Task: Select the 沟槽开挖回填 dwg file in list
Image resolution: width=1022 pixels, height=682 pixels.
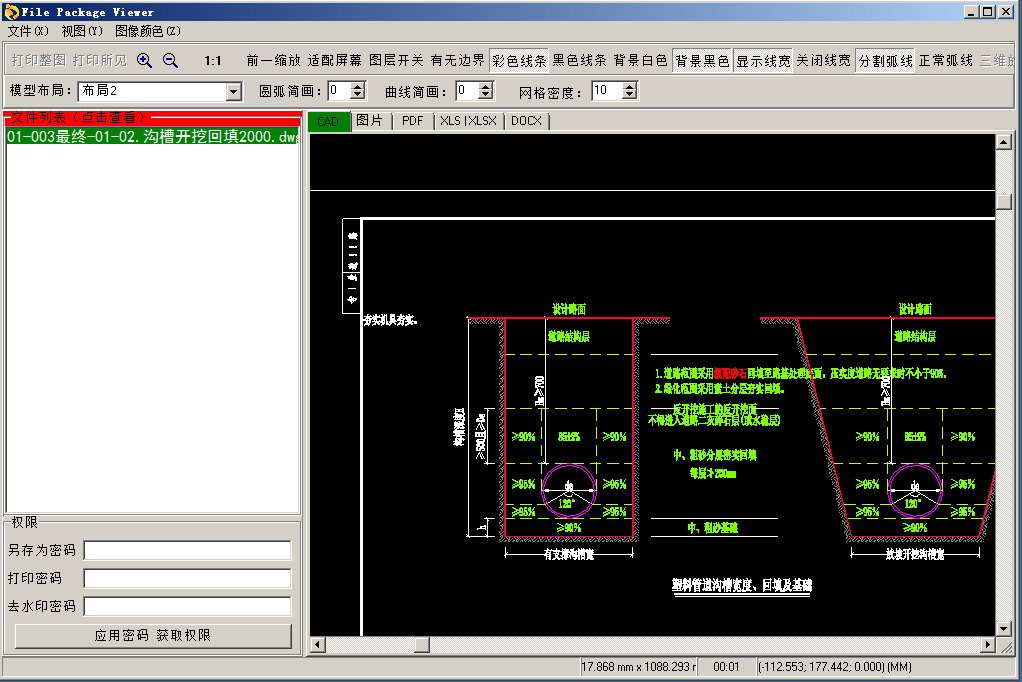Action: (x=152, y=137)
